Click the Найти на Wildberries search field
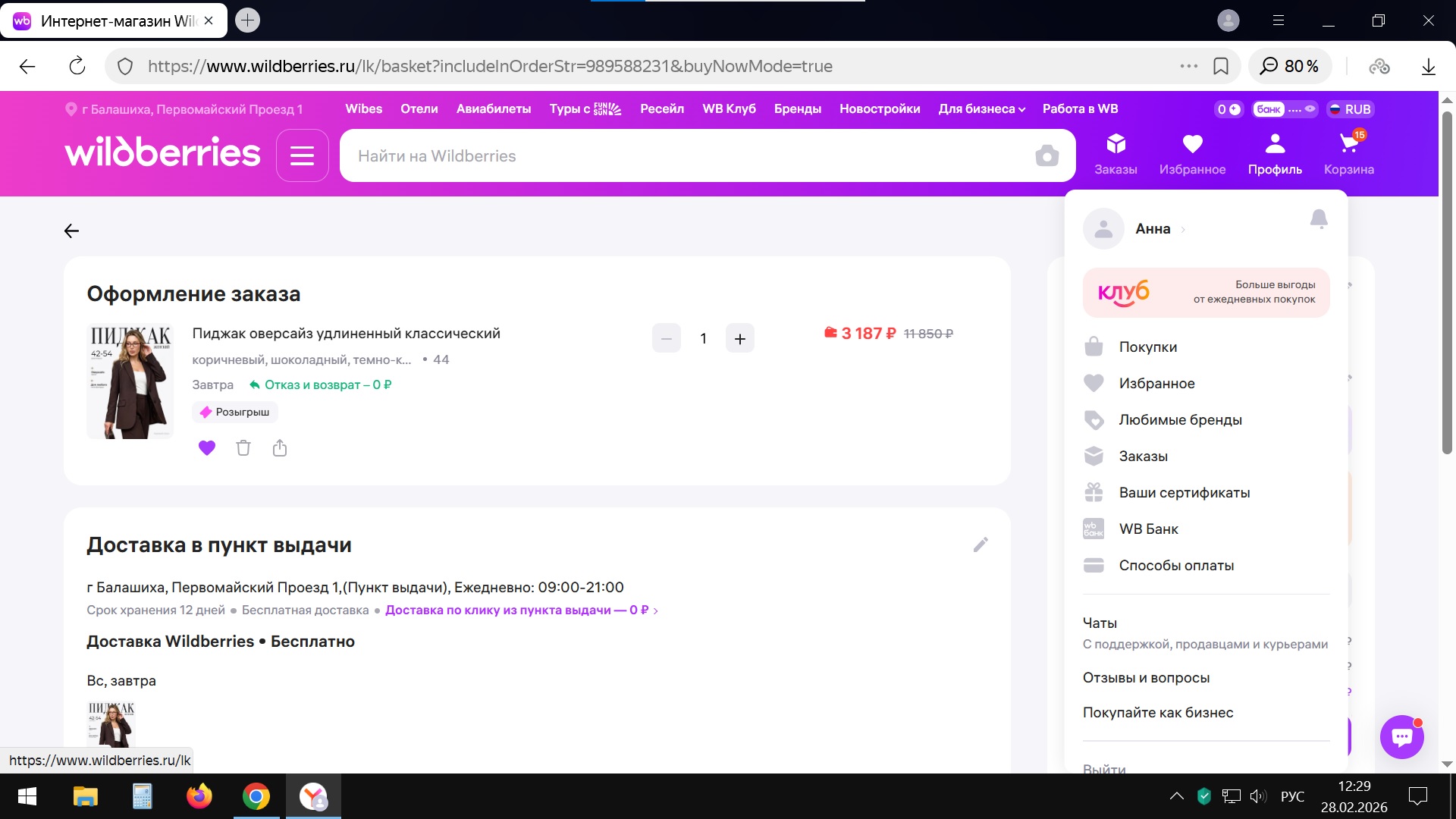1456x819 pixels. (x=682, y=156)
